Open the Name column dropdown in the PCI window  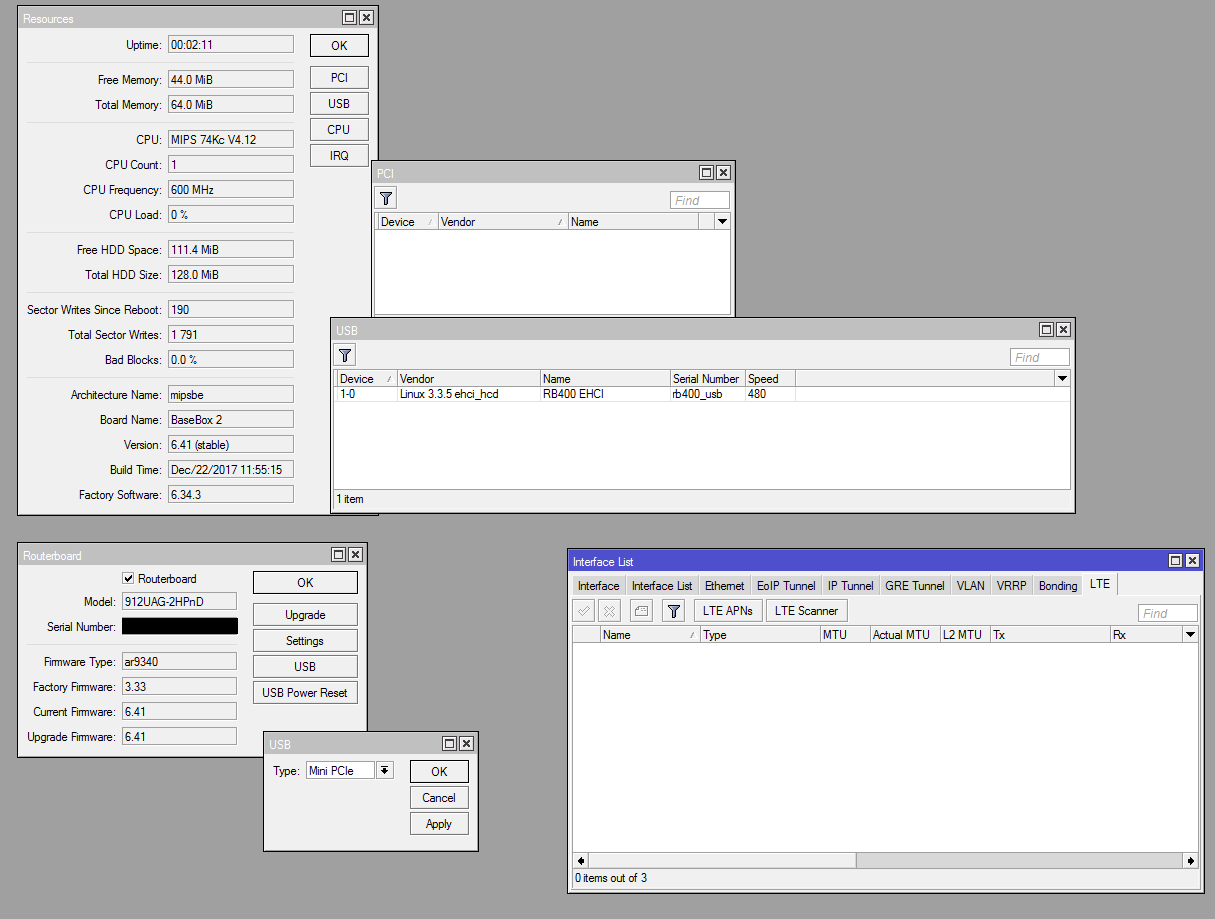[722, 221]
